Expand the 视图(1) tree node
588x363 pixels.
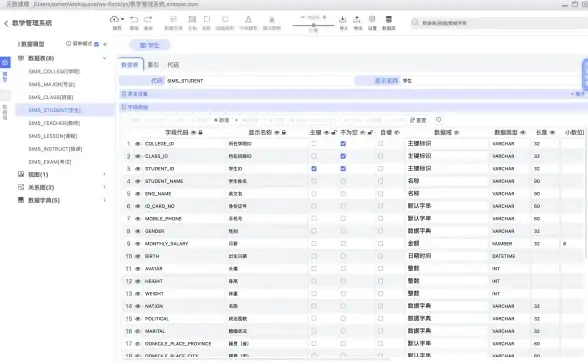105,174
